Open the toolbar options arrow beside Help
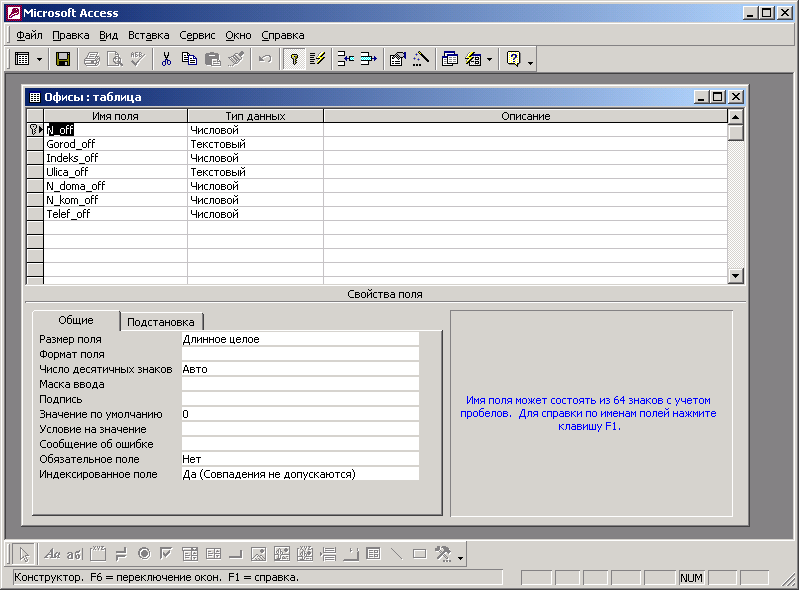This screenshot has width=799, height=590. coord(530,62)
